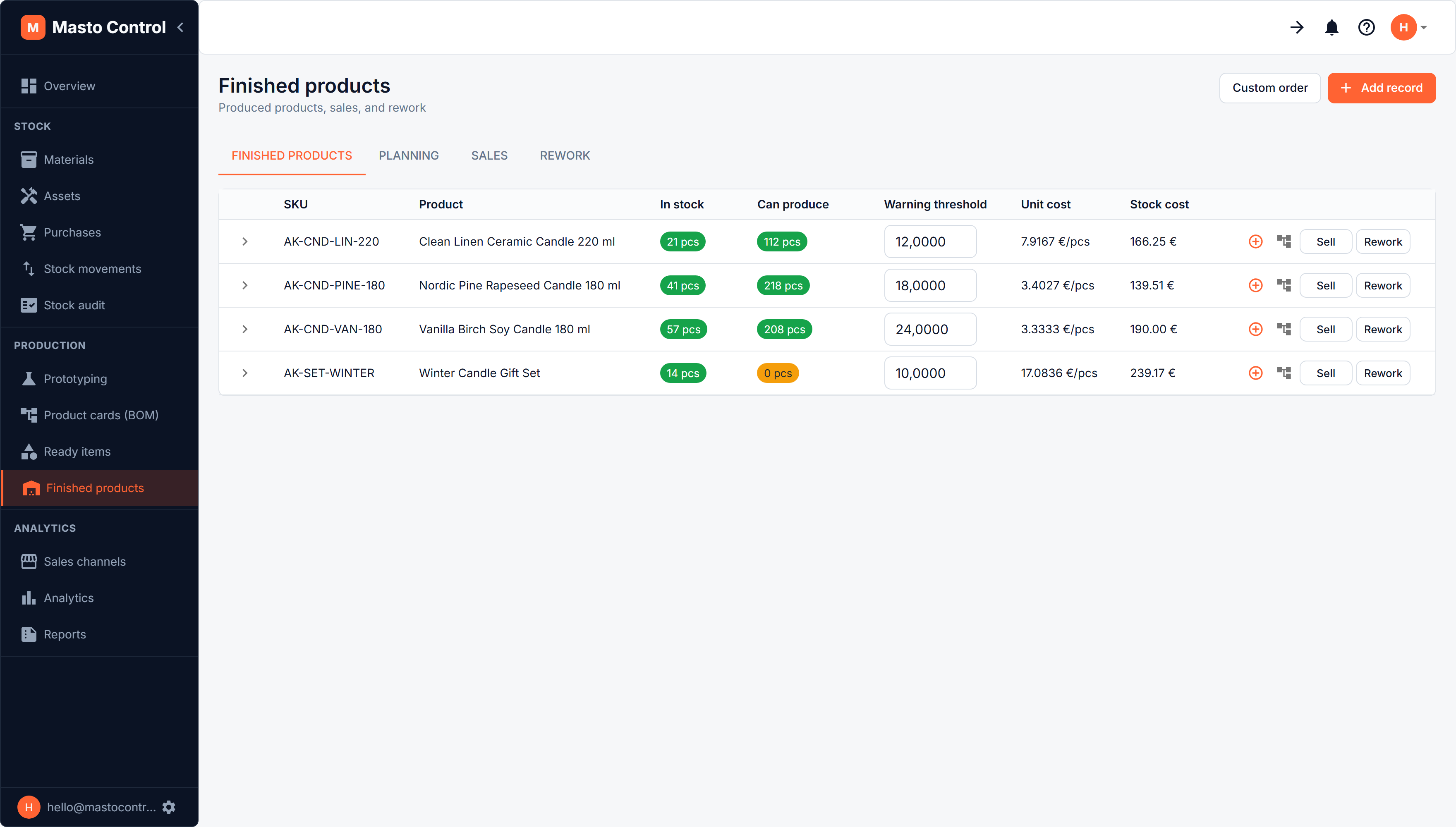1456x827 pixels.
Task: Switch to the Sales tab
Action: (x=489, y=155)
